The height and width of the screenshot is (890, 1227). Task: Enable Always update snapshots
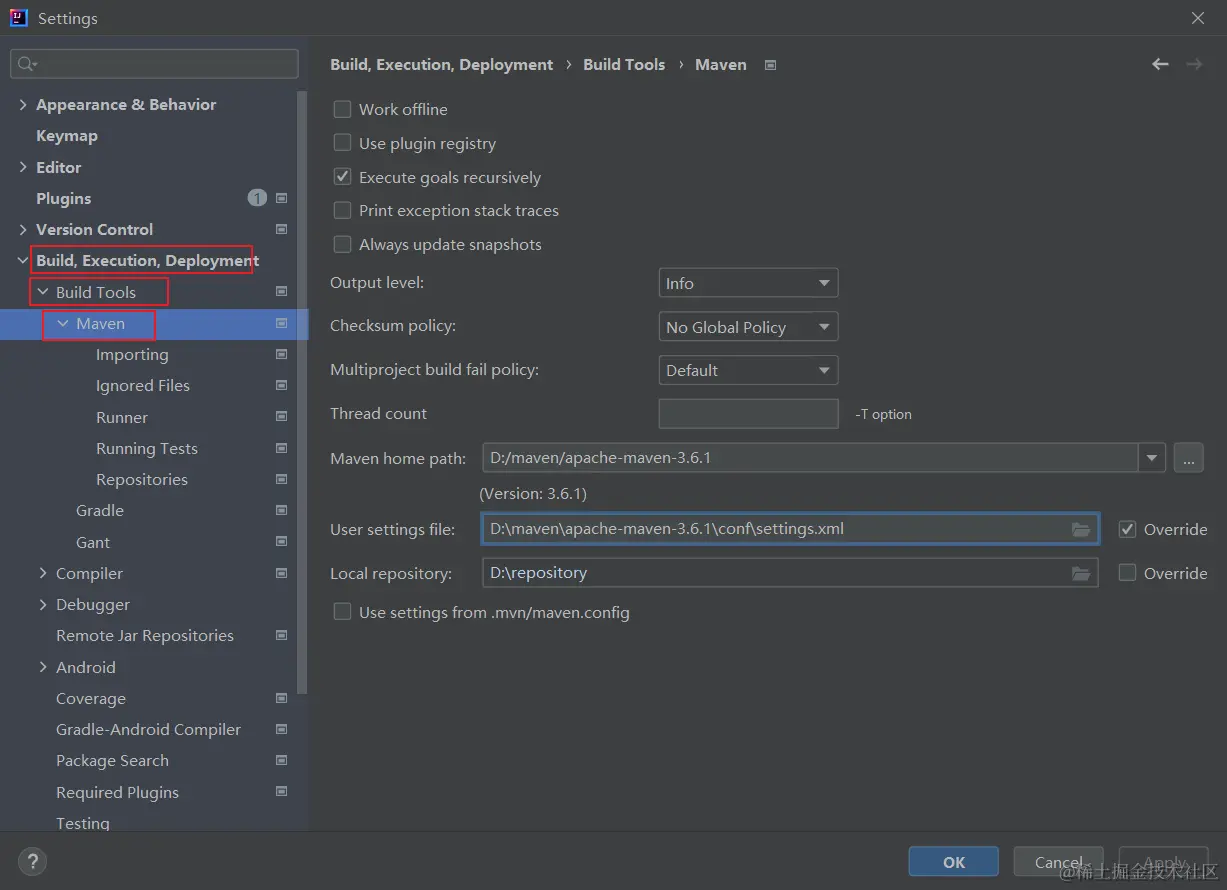(342, 244)
